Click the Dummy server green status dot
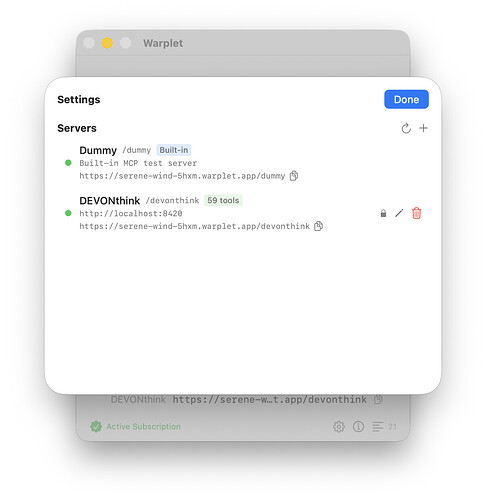The height and width of the screenshot is (500, 485). pos(68,163)
